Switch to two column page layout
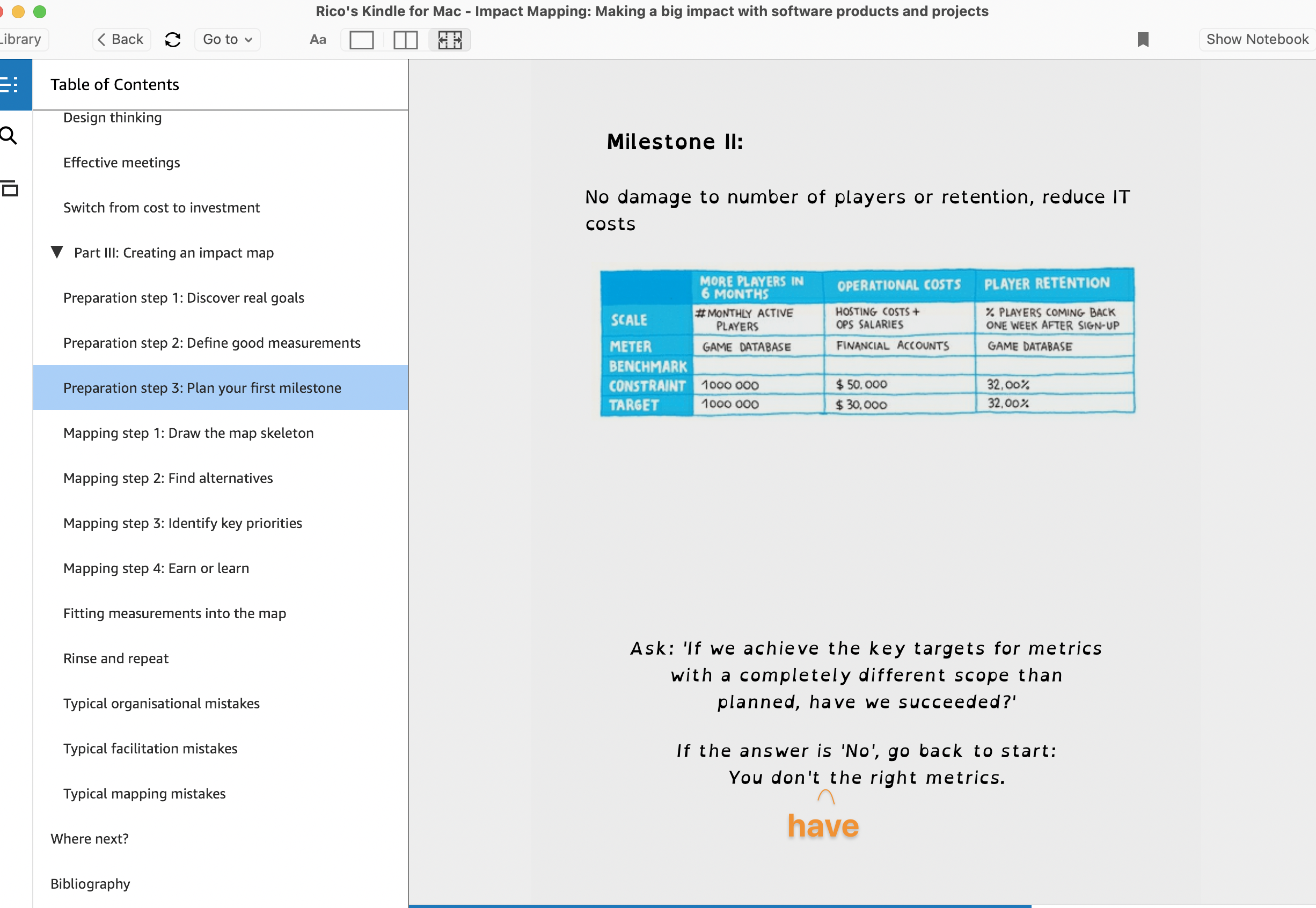 [x=405, y=40]
